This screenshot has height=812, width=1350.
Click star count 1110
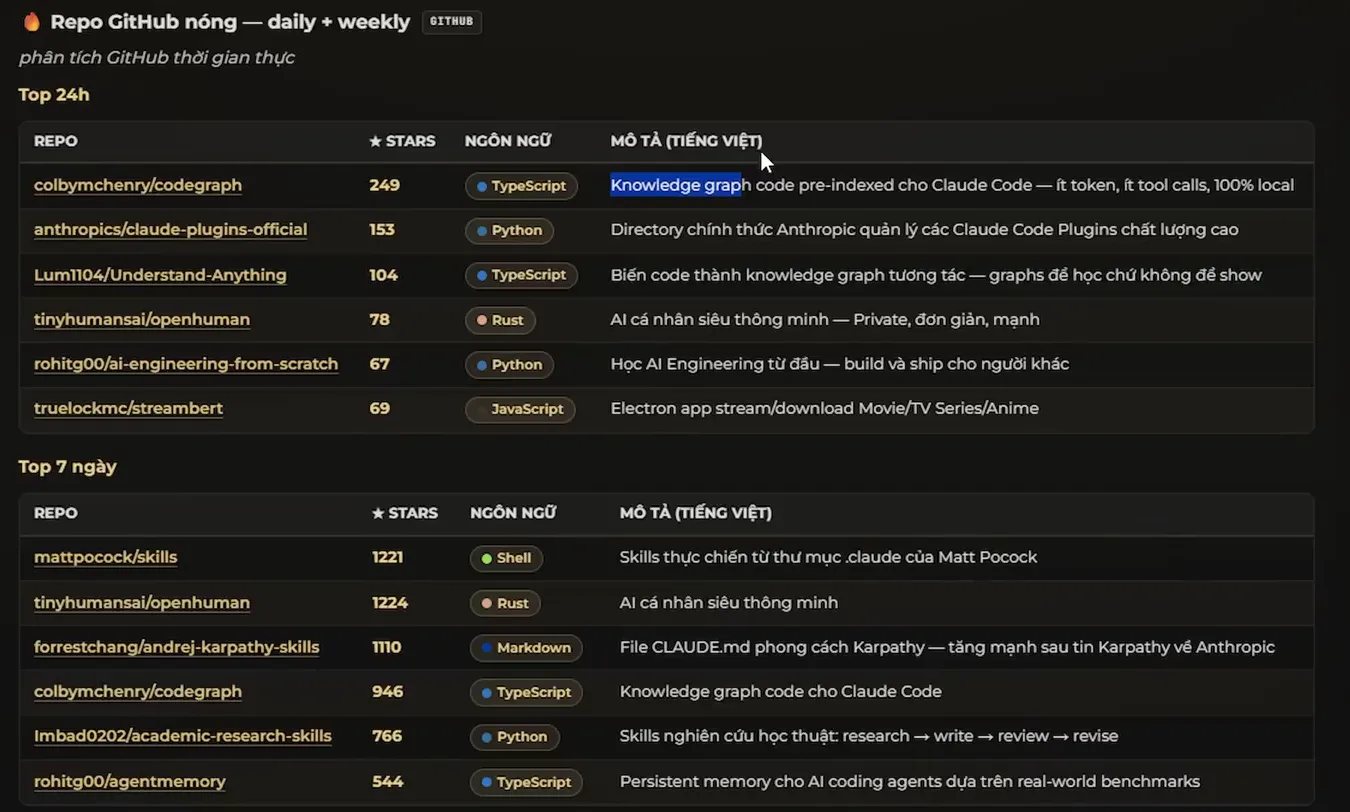(x=386, y=647)
